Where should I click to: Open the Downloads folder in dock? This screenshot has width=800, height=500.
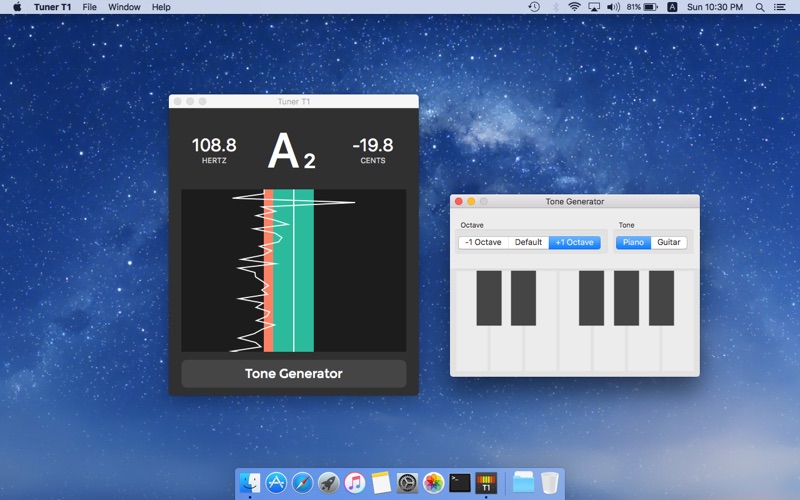[523, 482]
